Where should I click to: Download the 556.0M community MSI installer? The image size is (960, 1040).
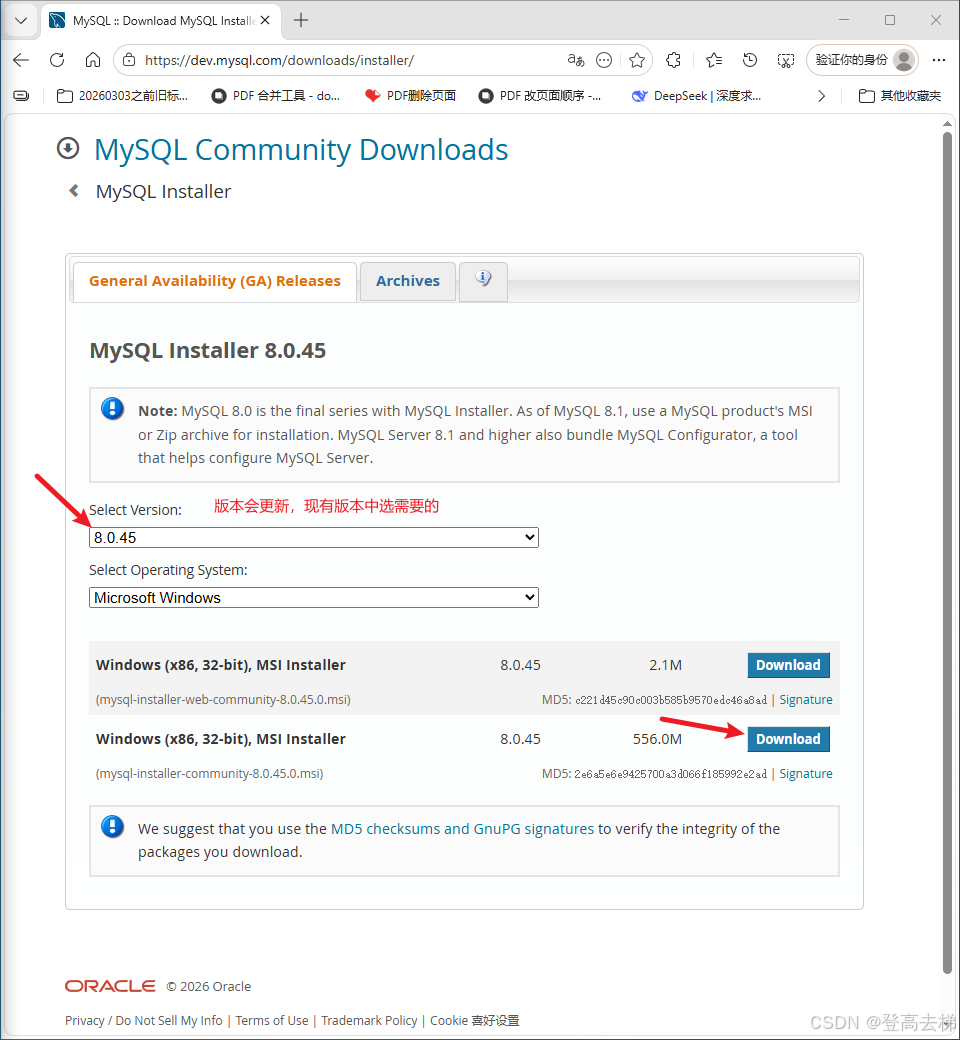788,739
